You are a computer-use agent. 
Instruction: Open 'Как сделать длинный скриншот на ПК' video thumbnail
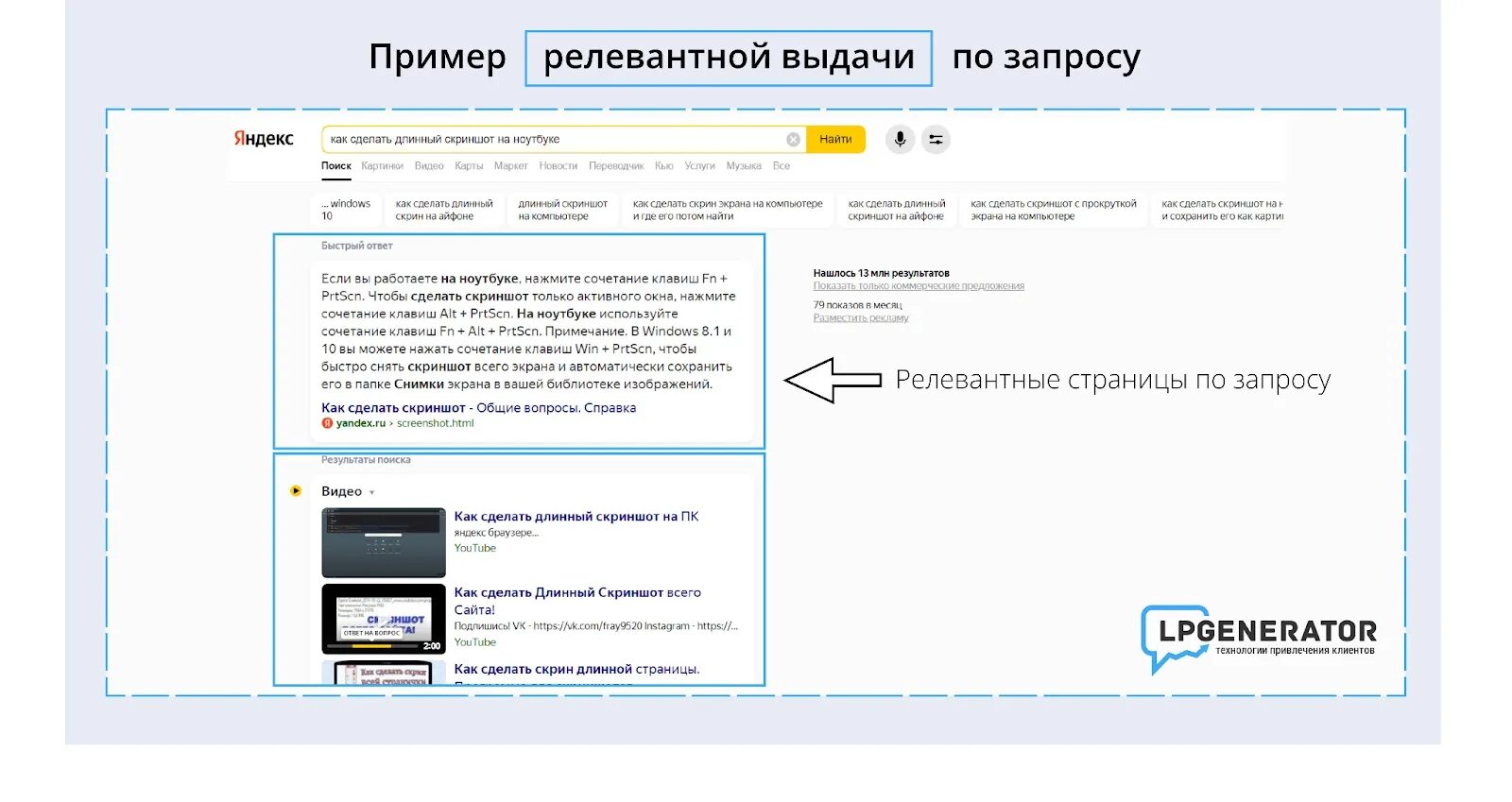384,542
